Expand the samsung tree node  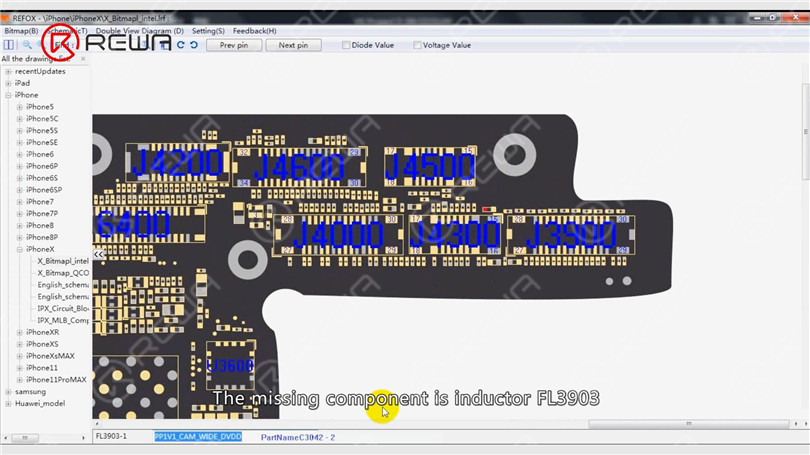[8, 392]
